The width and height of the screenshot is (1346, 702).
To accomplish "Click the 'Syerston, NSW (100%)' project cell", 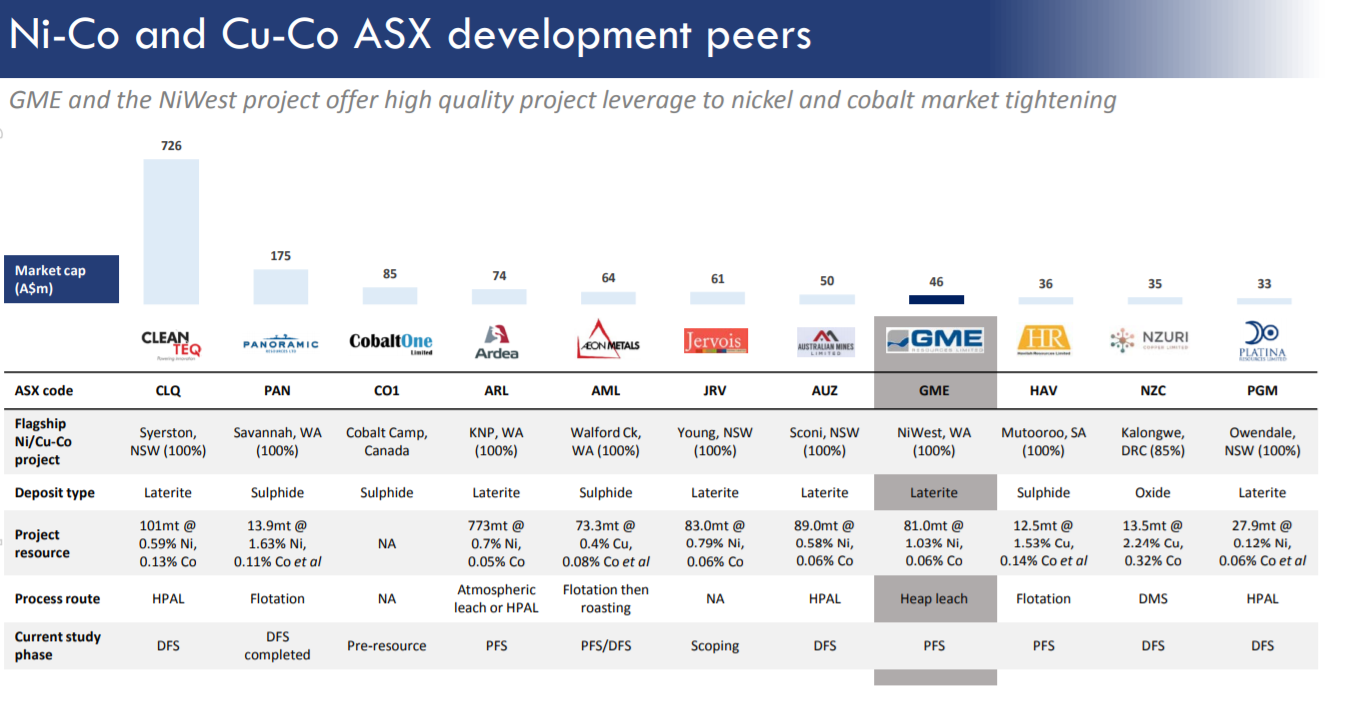I will point(169,442).
